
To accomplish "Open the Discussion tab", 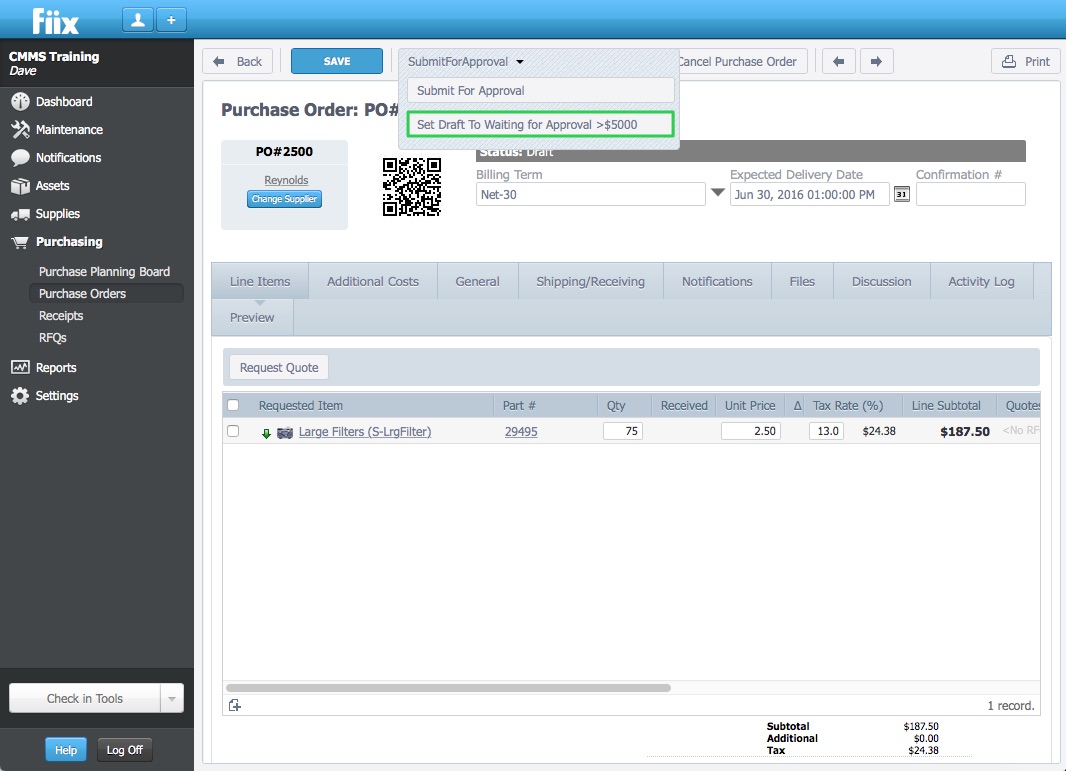I will point(882,281).
